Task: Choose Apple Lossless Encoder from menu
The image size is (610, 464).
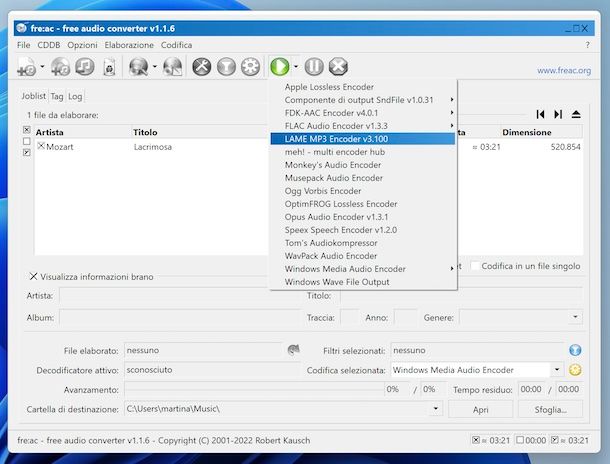Action: click(363, 87)
